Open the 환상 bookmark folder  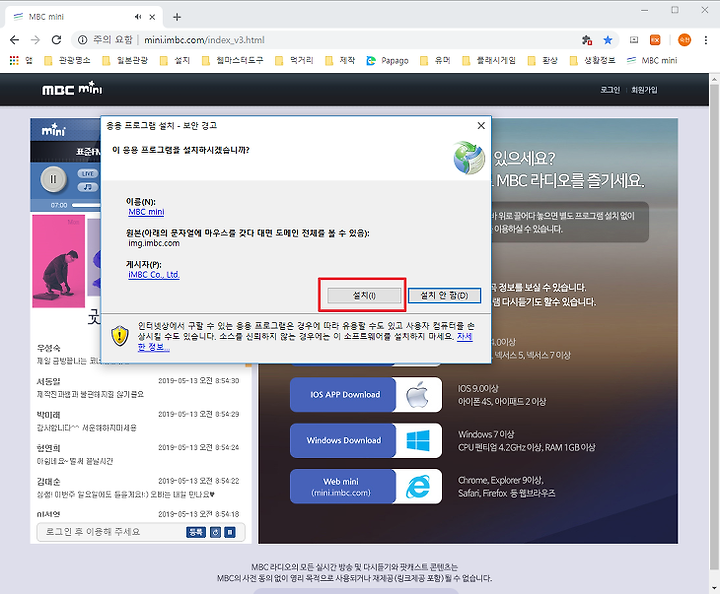(x=543, y=61)
